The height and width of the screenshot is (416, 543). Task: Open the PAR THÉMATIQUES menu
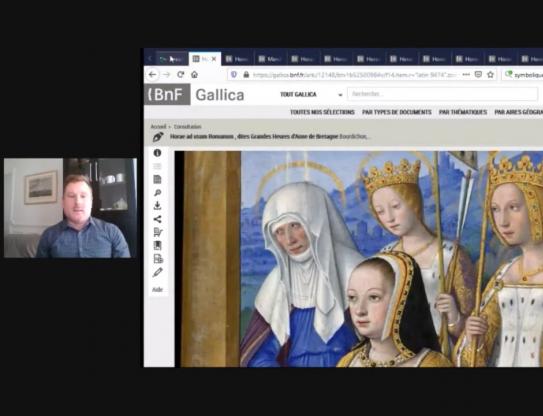tap(463, 112)
